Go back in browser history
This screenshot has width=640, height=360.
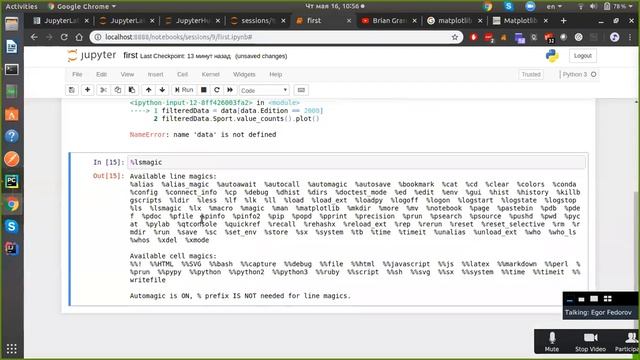(x=34, y=37)
